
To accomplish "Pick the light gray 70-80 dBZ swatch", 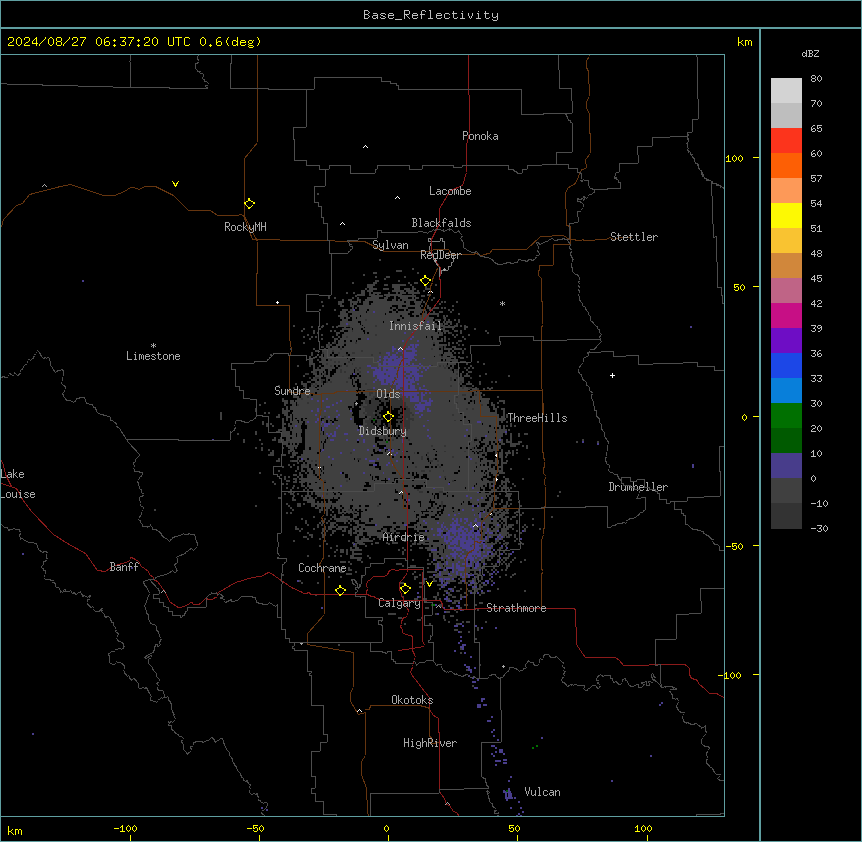I will coord(786,91).
